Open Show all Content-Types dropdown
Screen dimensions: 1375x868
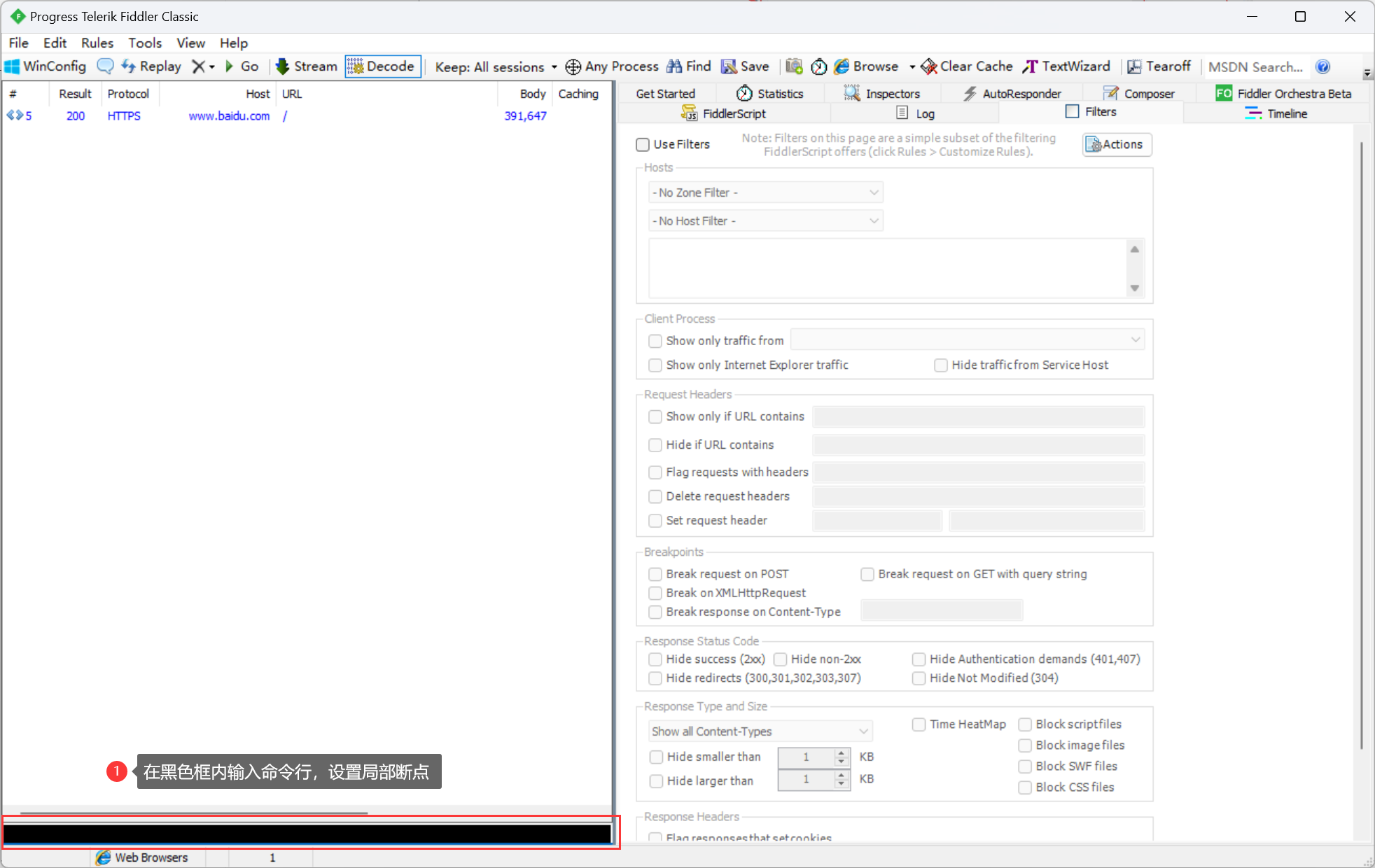[760, 731]
